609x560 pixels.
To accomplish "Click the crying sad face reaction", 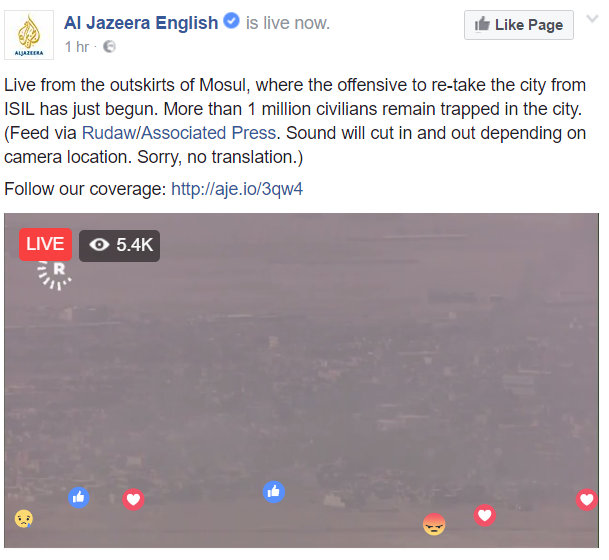I will tap(24, 519).
